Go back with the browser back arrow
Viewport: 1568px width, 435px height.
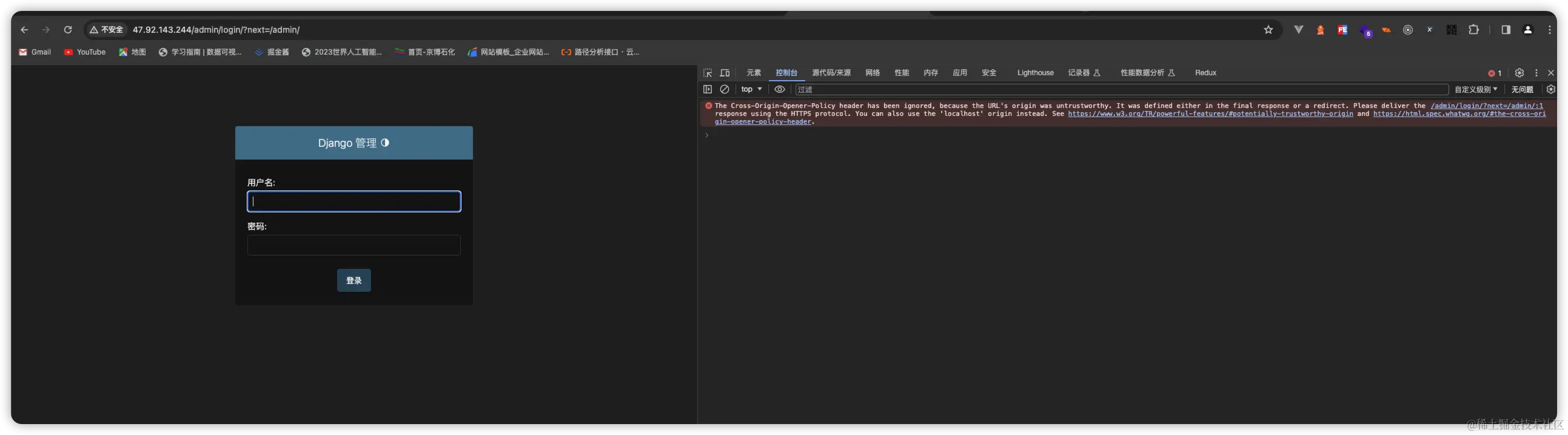pos(24,30)
